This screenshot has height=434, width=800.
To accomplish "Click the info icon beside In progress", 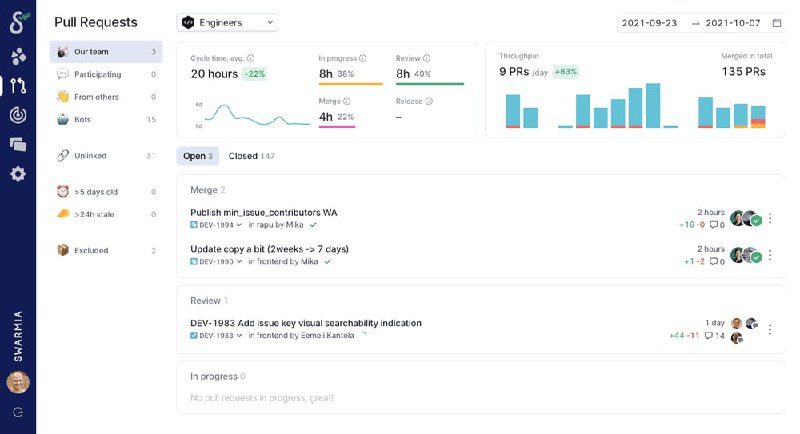I will (x=362, y=58).
